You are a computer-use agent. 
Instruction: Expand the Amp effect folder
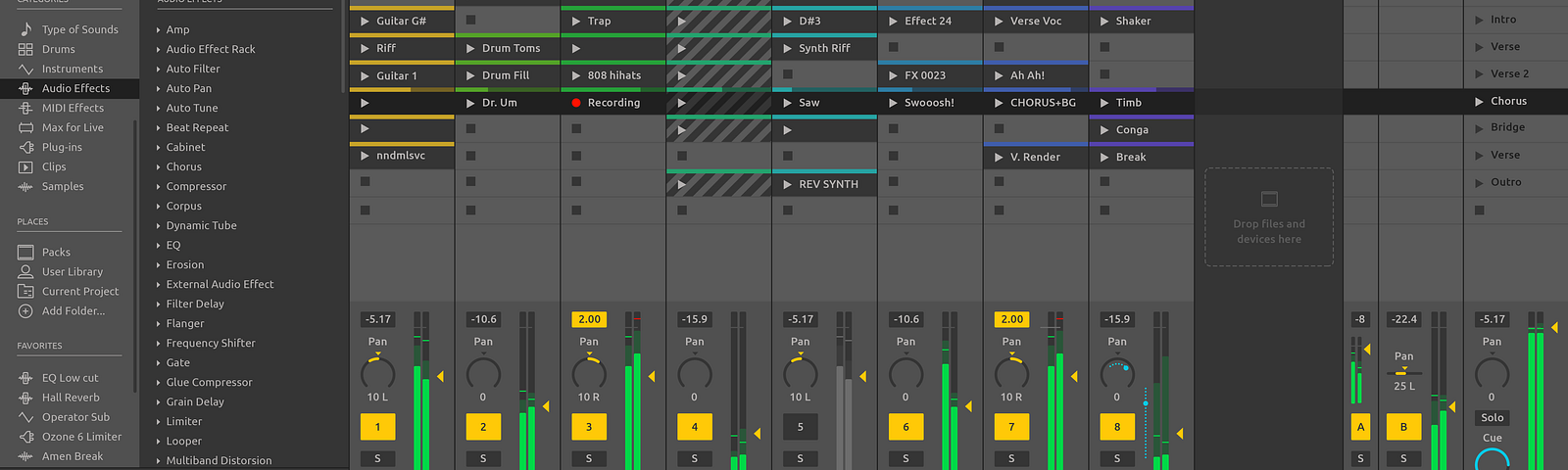click(x=158, y=30)
